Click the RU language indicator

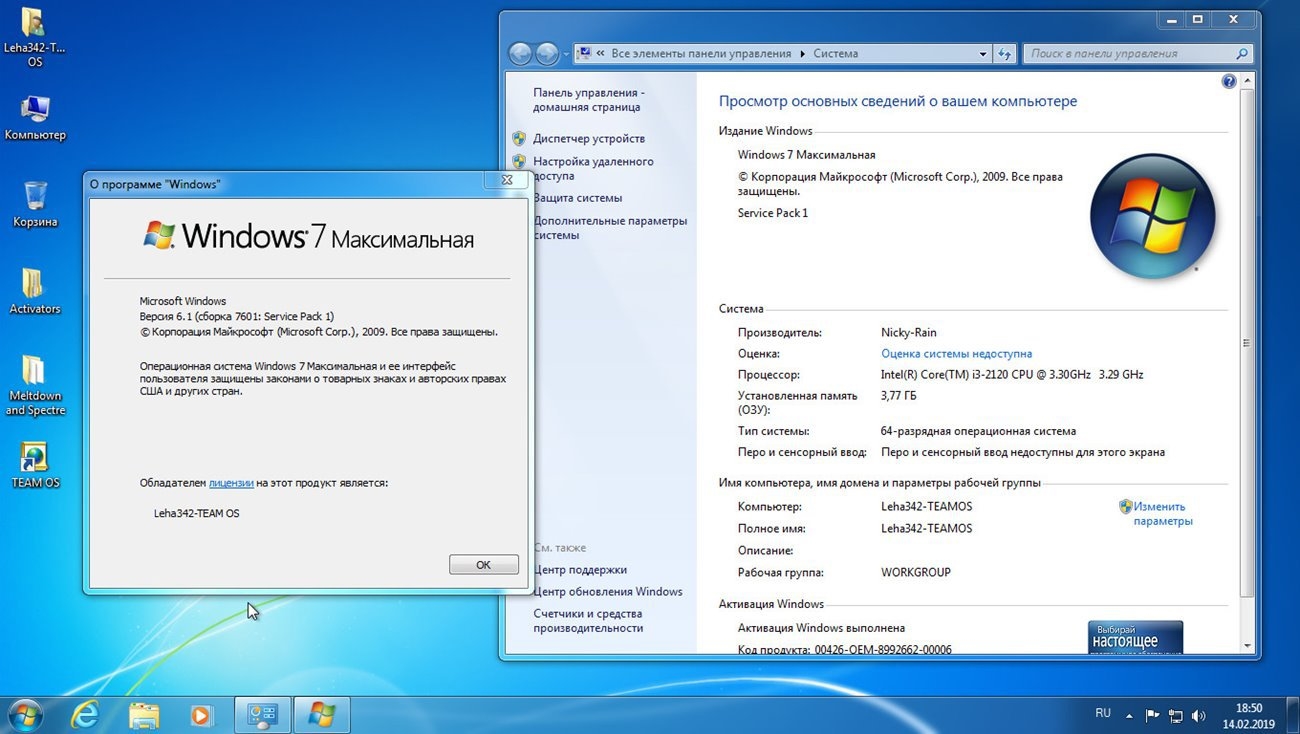(1102, 713)
